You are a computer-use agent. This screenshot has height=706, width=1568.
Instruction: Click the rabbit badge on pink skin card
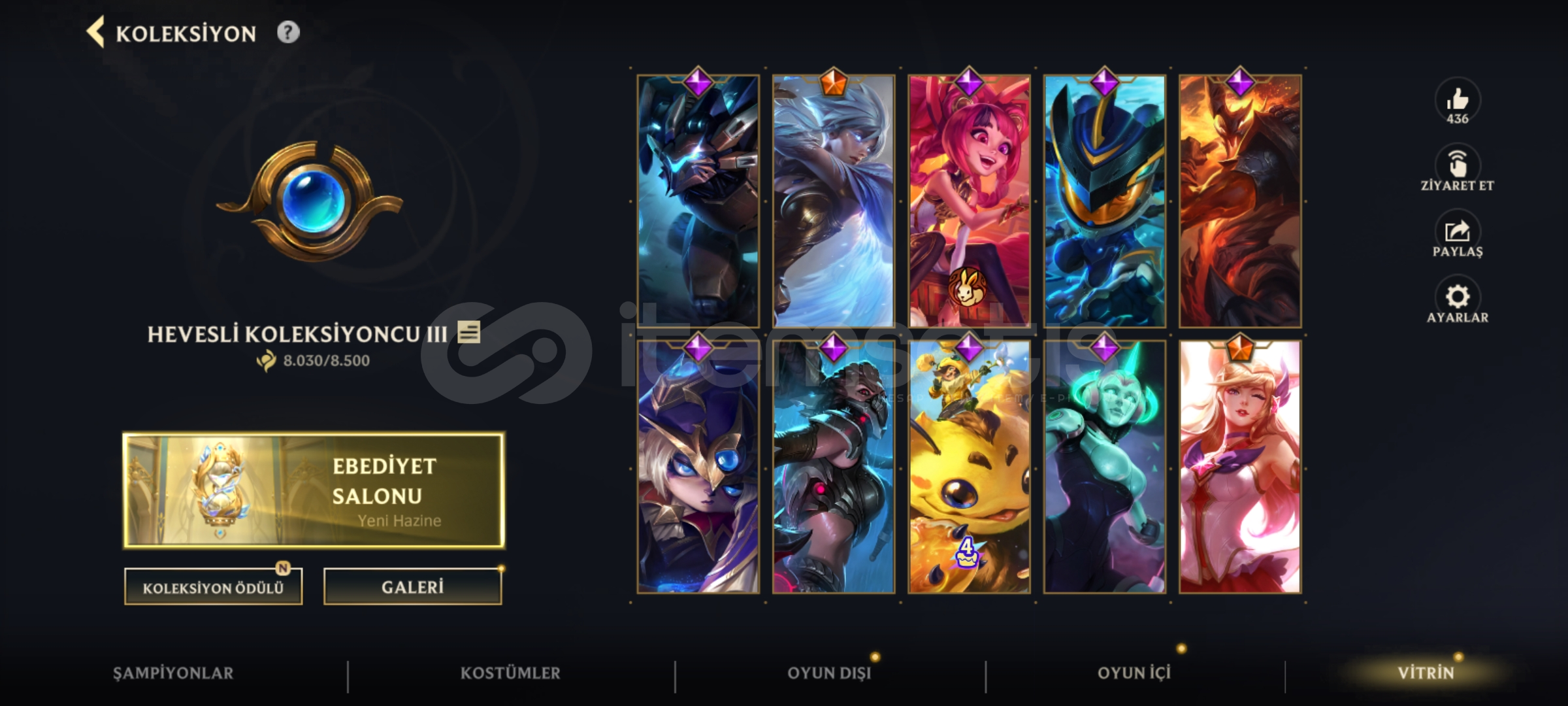point(966,287)
